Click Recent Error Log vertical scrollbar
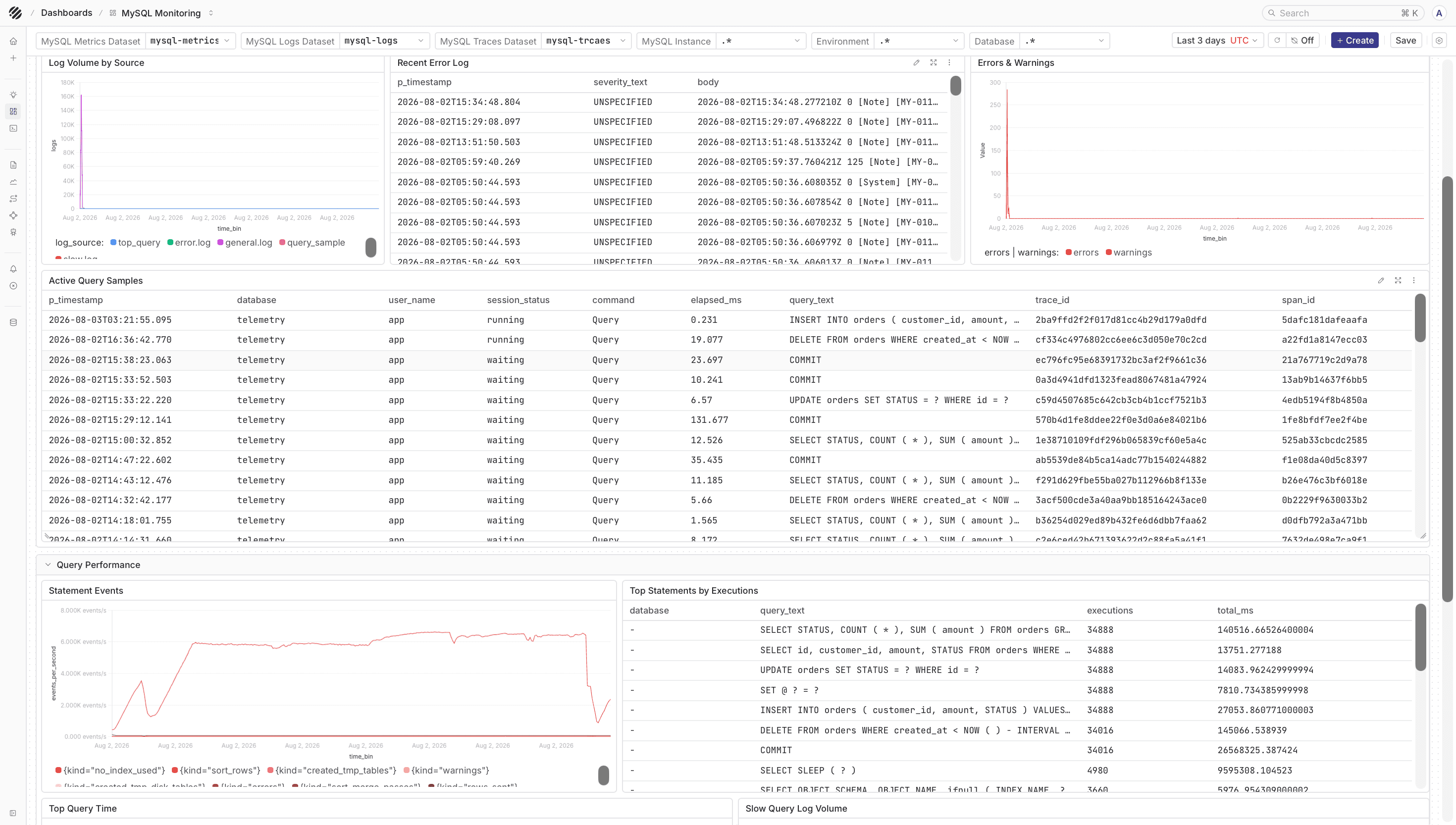The width and height of the screenshot is (1456, 825). pos(955,85)
